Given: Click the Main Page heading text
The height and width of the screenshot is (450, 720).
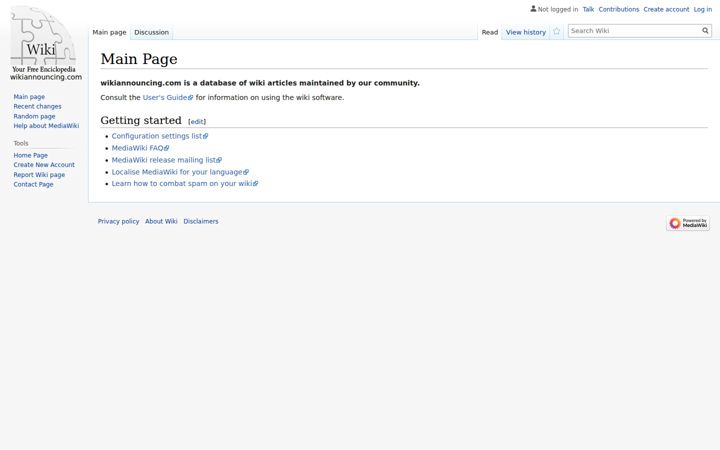Looking at the screenshot, I should click(139, 59).
